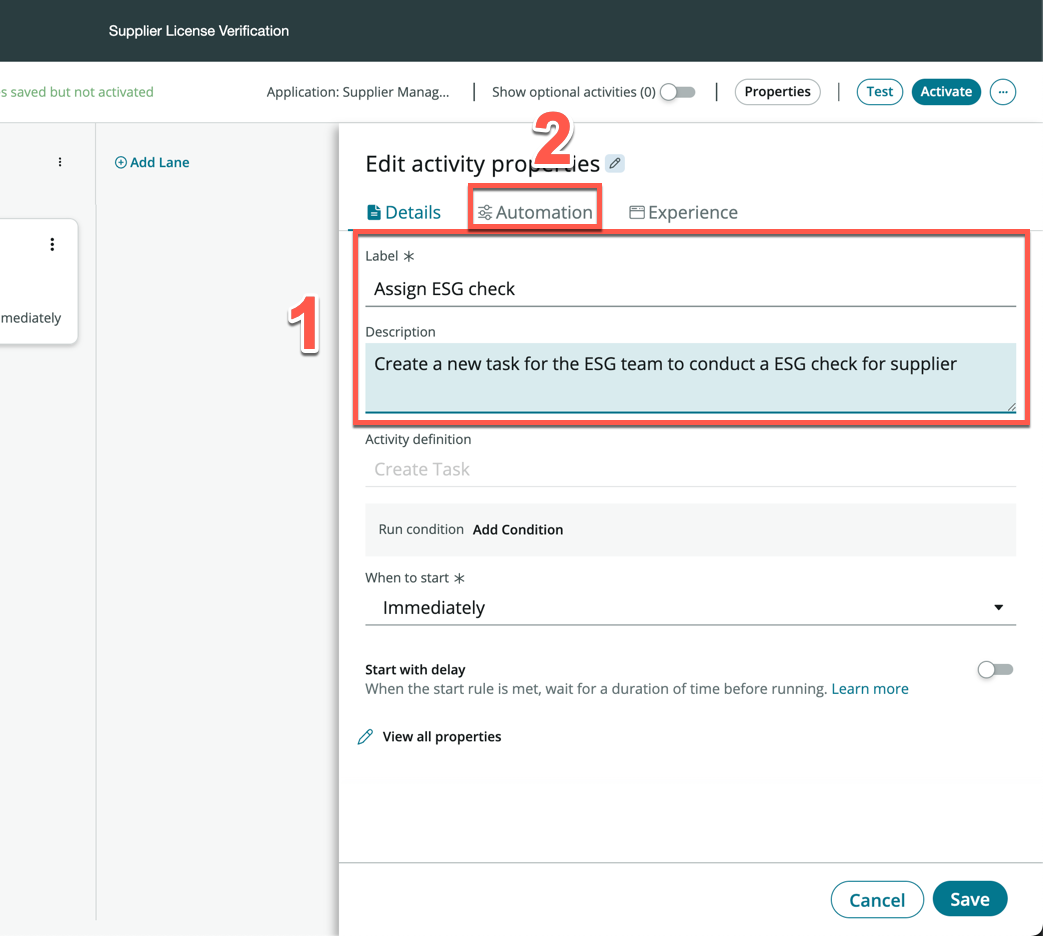Open the three-dot more options menu near Activate
1043x936 pixels.
coord(1002,92)
